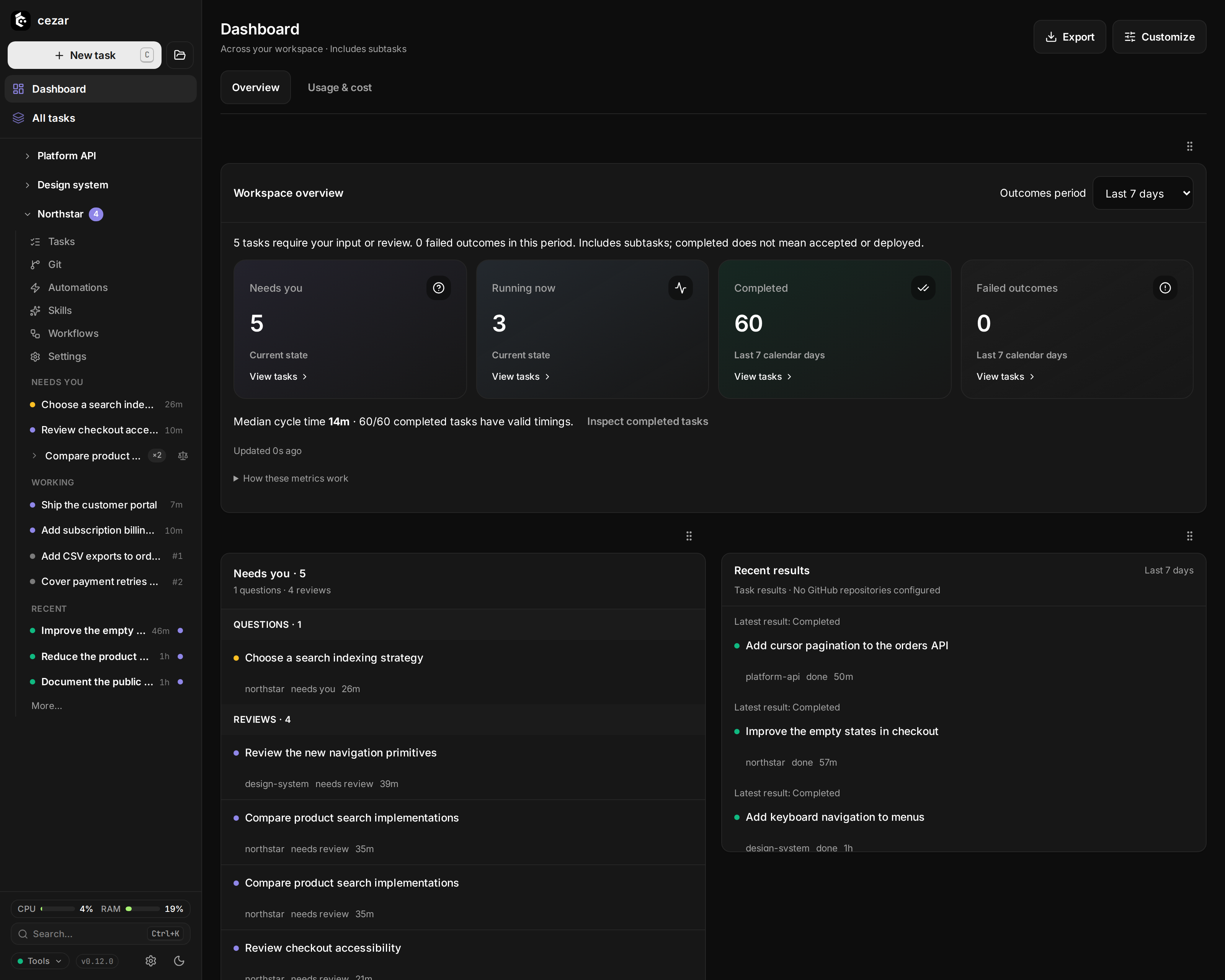Switch to the Usage & cost tab
The width and height of the screenshot is (1225, 980).
tap(340, 88)
